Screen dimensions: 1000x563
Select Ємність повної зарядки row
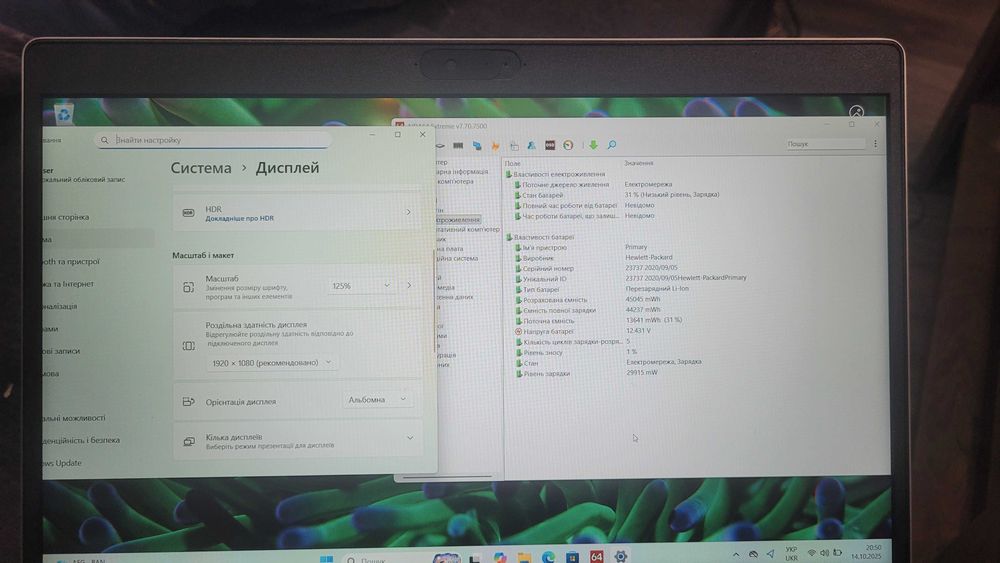click(x=555, y=310)
